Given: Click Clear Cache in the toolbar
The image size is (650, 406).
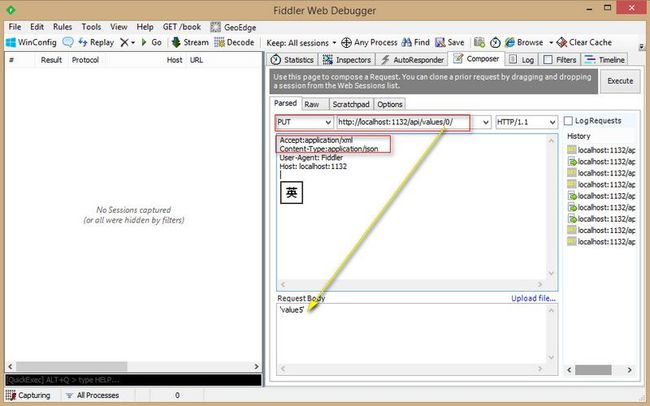Looking at the screenshot, I should click(584, 42).
